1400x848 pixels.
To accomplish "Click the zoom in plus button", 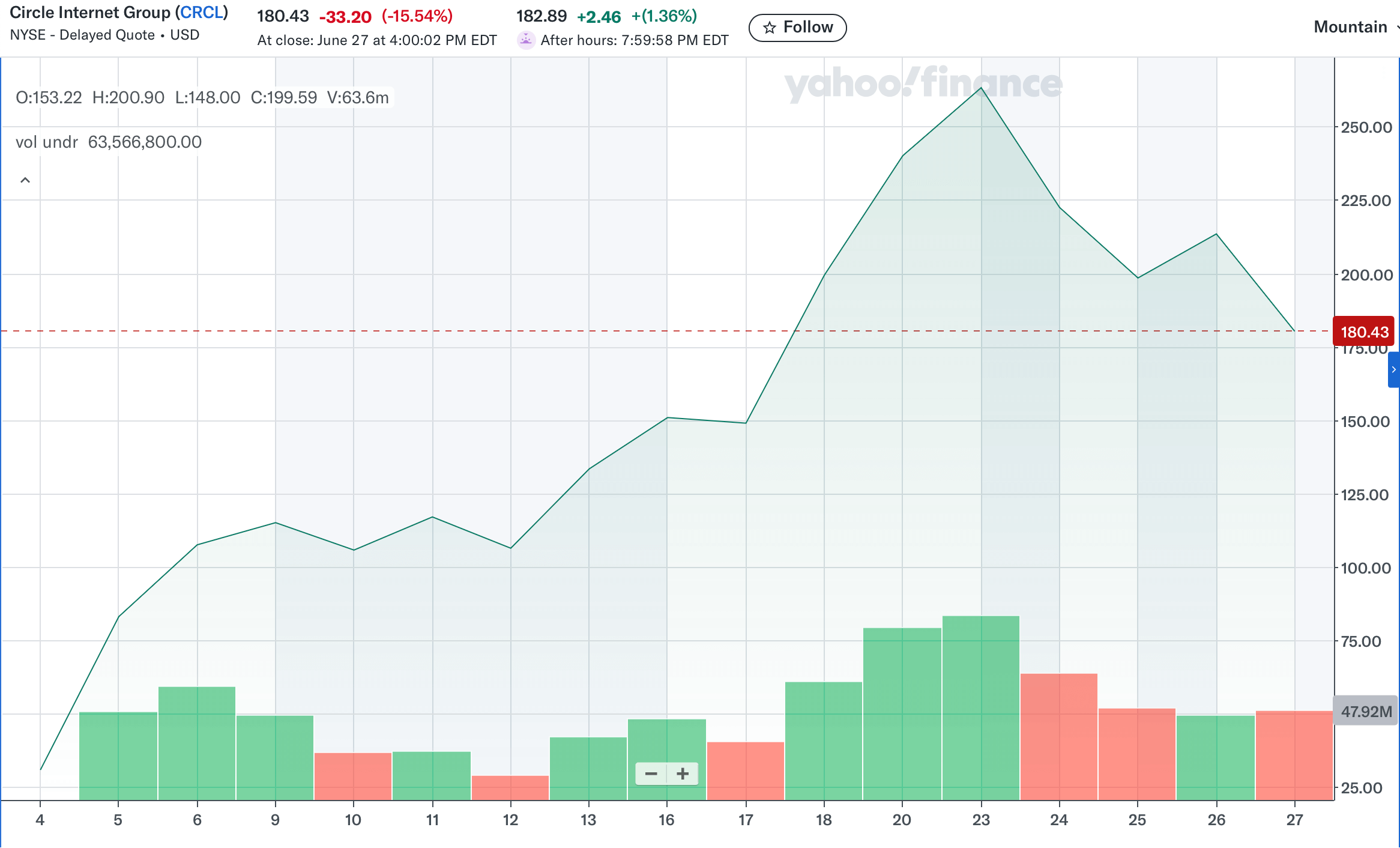I will [683, 774].
